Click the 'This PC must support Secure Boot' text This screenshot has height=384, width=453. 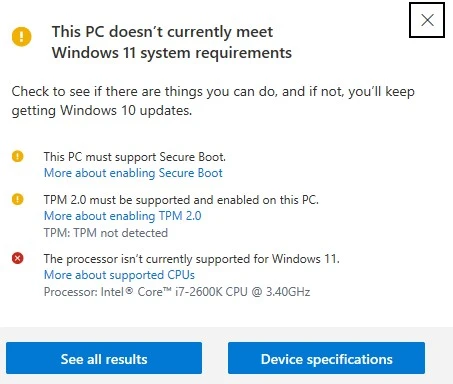(x=135, y=157)
